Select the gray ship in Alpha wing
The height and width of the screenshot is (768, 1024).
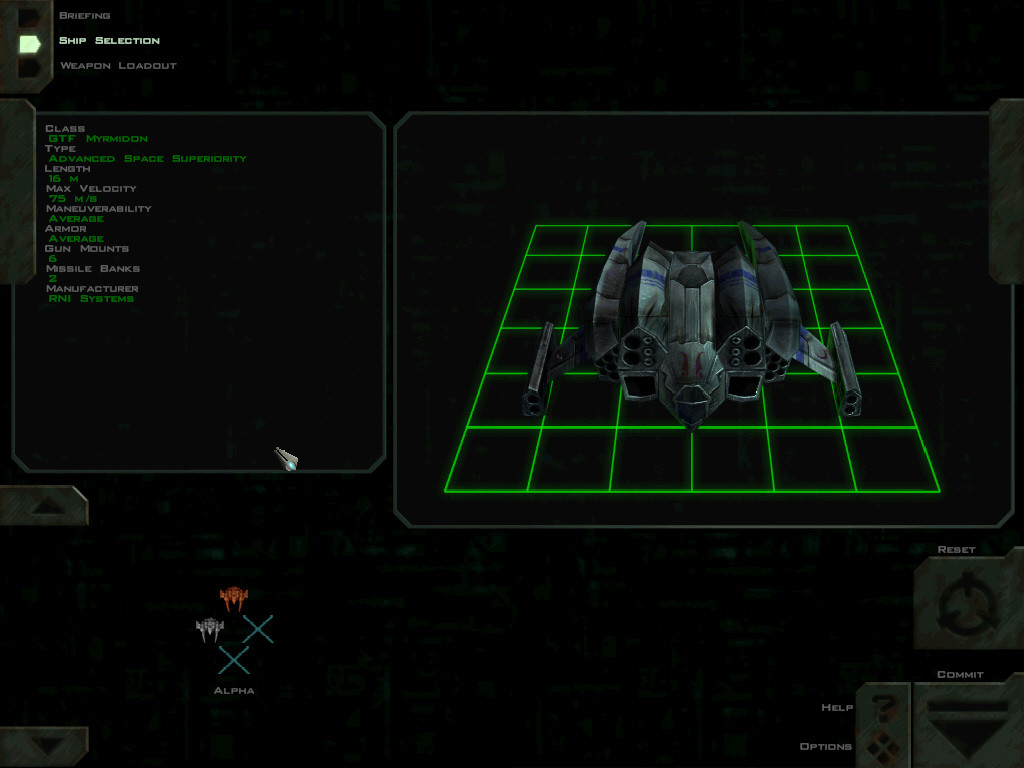tap(210, 630)
